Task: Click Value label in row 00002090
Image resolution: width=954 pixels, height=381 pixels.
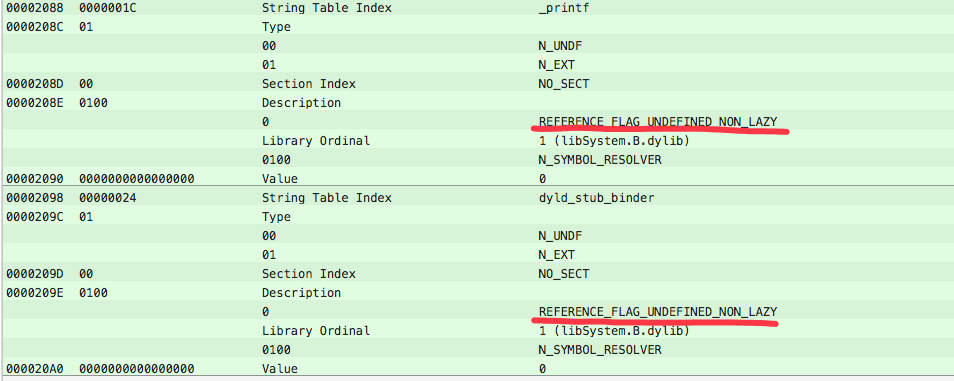Action: 280,179
